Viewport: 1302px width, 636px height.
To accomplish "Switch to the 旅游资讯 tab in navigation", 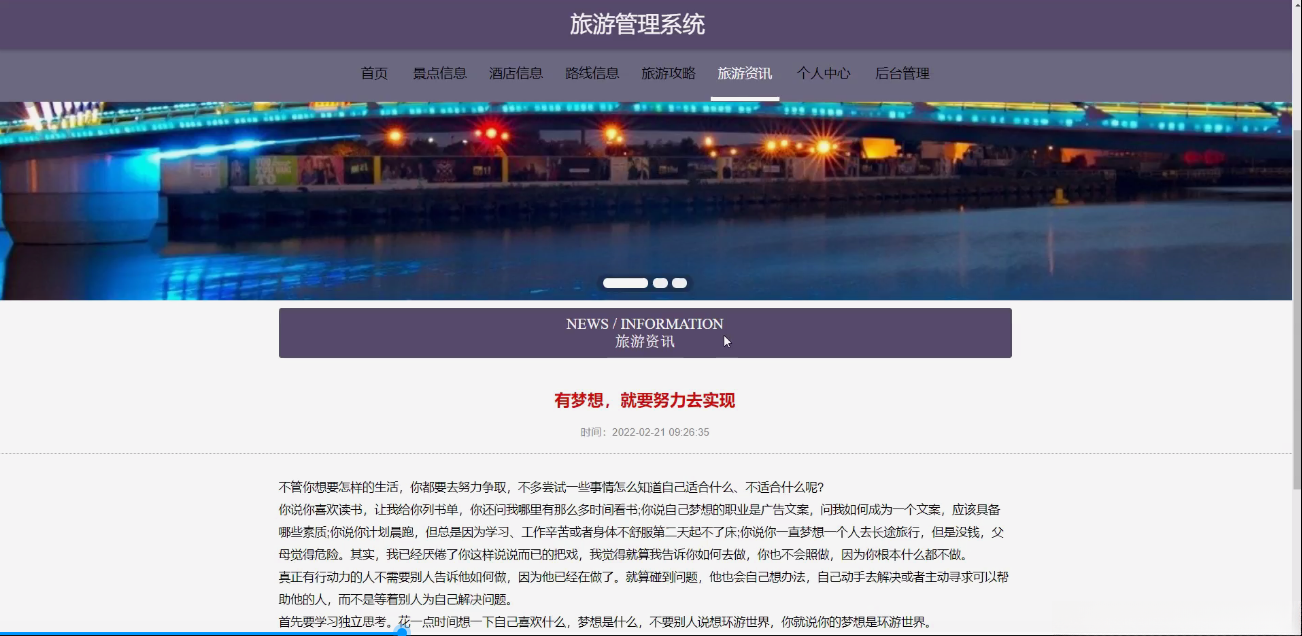I will [x=745, y=73].
